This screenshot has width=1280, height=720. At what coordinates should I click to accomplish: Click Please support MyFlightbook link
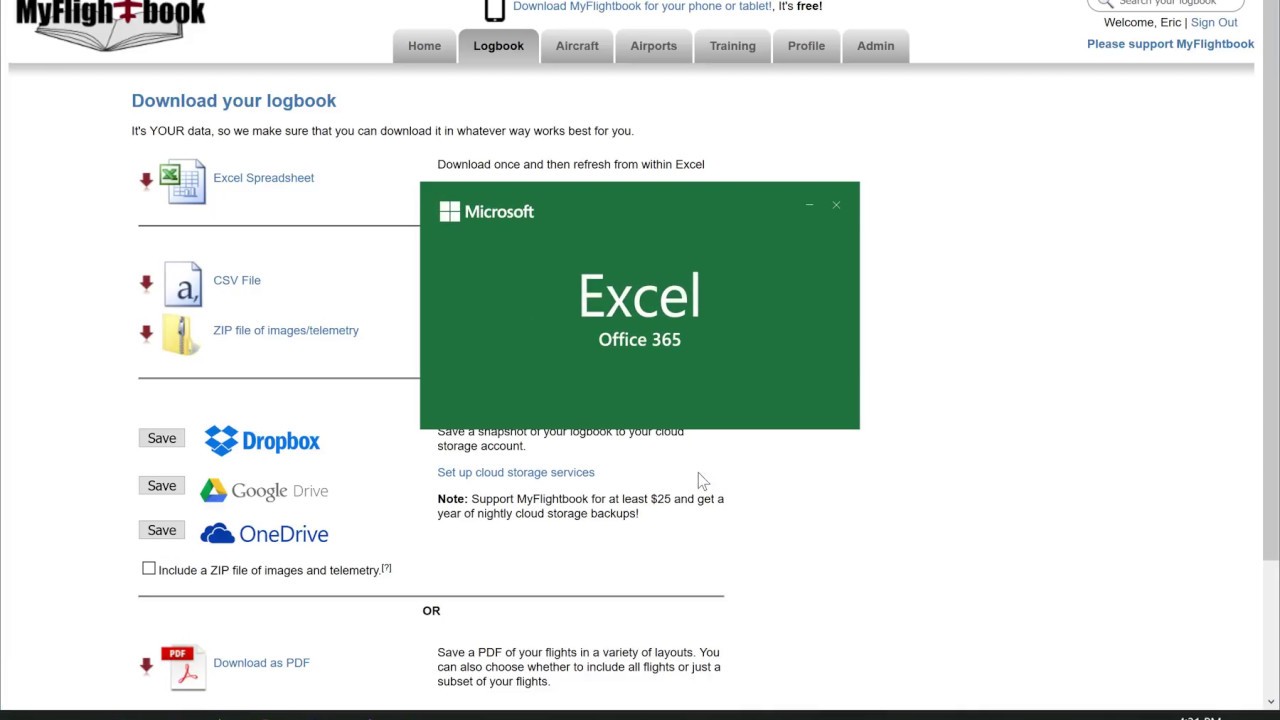(1170, 44)
